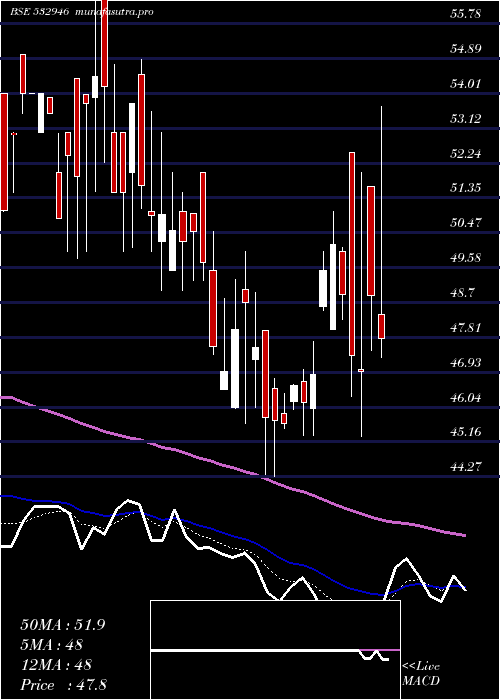Viewport: 500px width, 700px height.
Task: Click the BSE 532946 ticker label
Action: pos(40,12)
